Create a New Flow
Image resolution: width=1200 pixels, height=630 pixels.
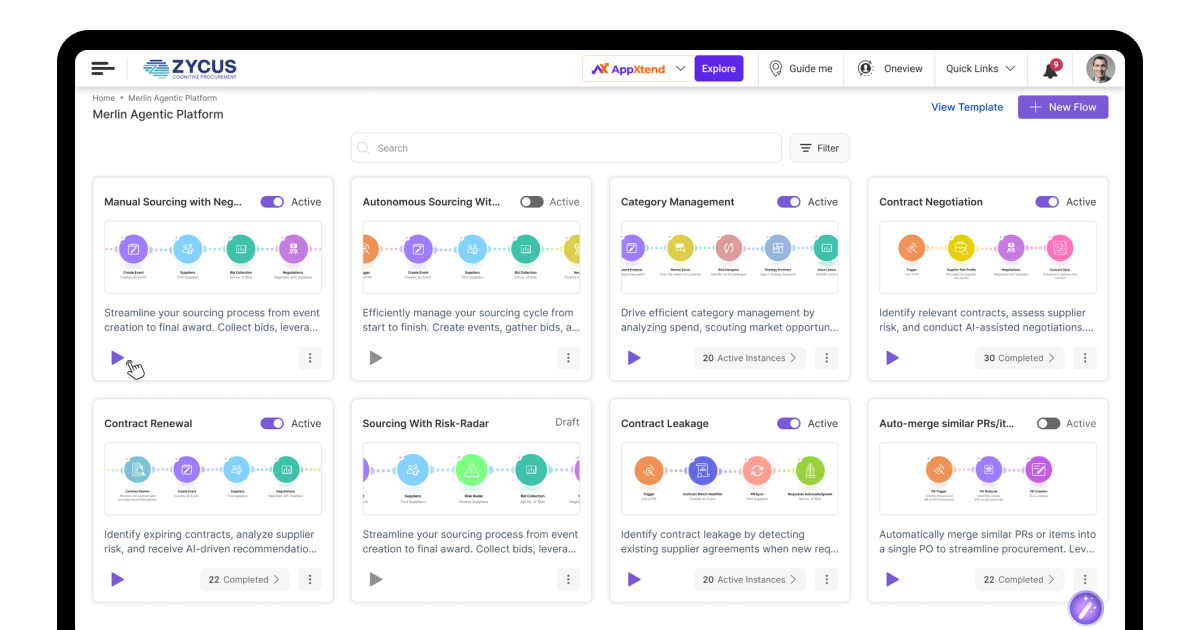(1063, 107)
